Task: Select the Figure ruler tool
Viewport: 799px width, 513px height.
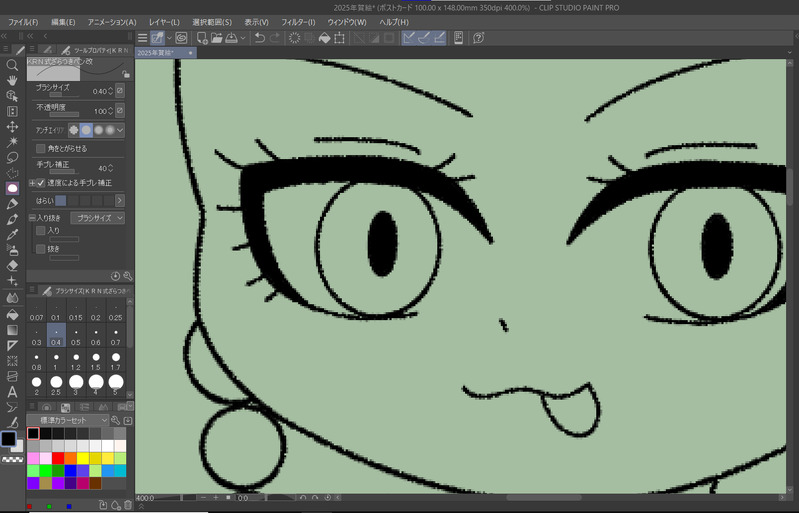Action: click(x=12, y=346)
